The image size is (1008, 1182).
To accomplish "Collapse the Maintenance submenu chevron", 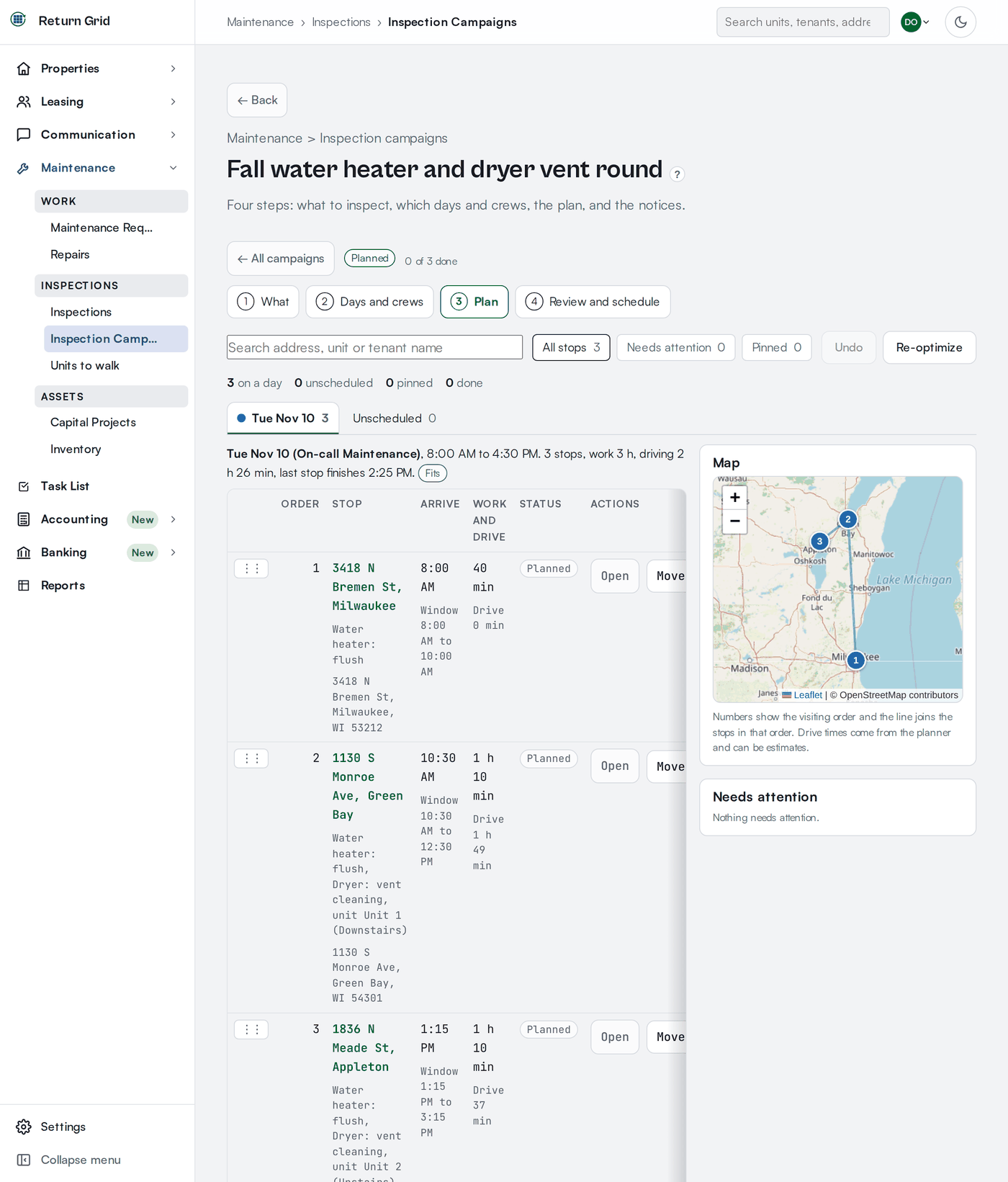I will click(174, 168).
